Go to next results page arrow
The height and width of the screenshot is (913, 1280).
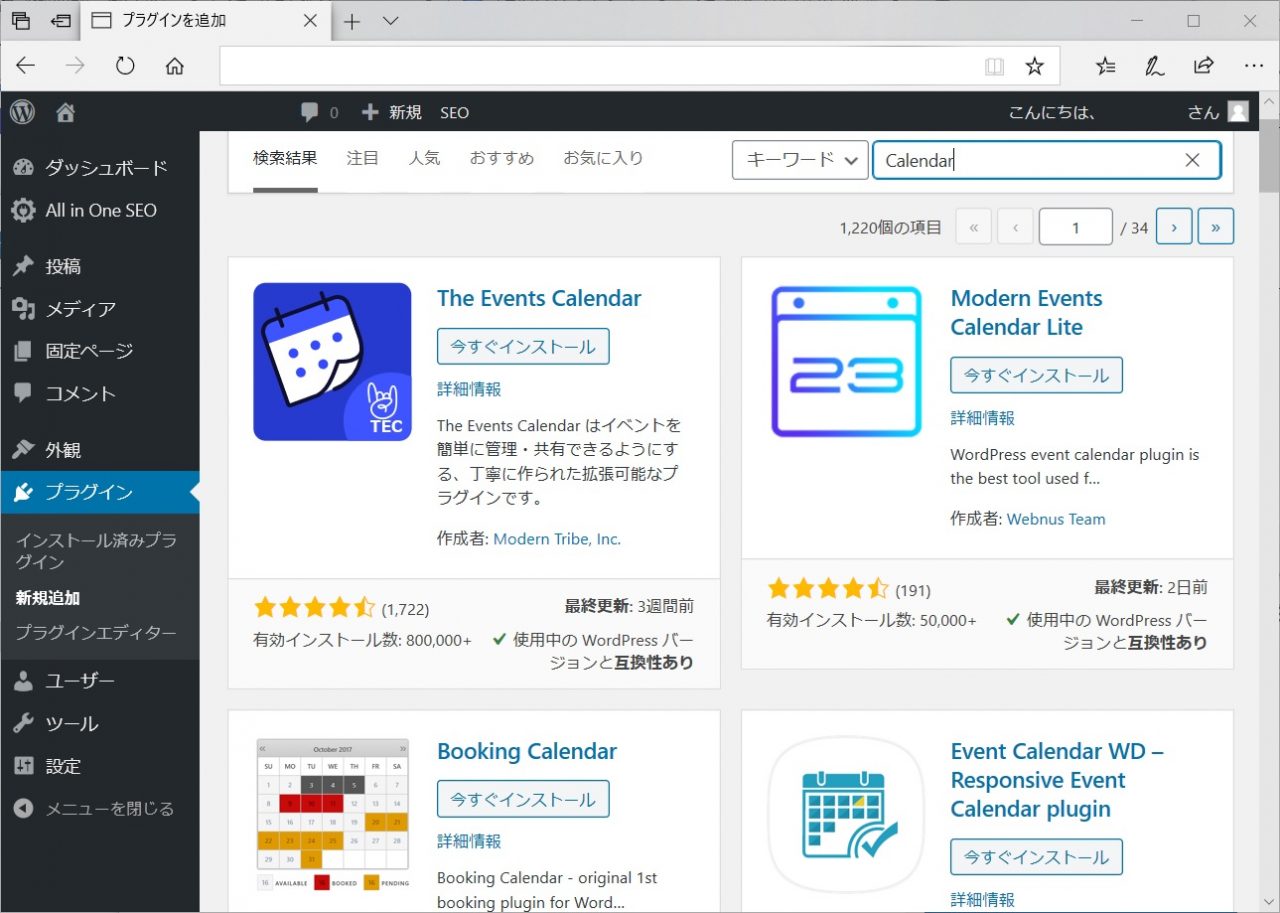pyautogui.click(x=1173, y=227)
